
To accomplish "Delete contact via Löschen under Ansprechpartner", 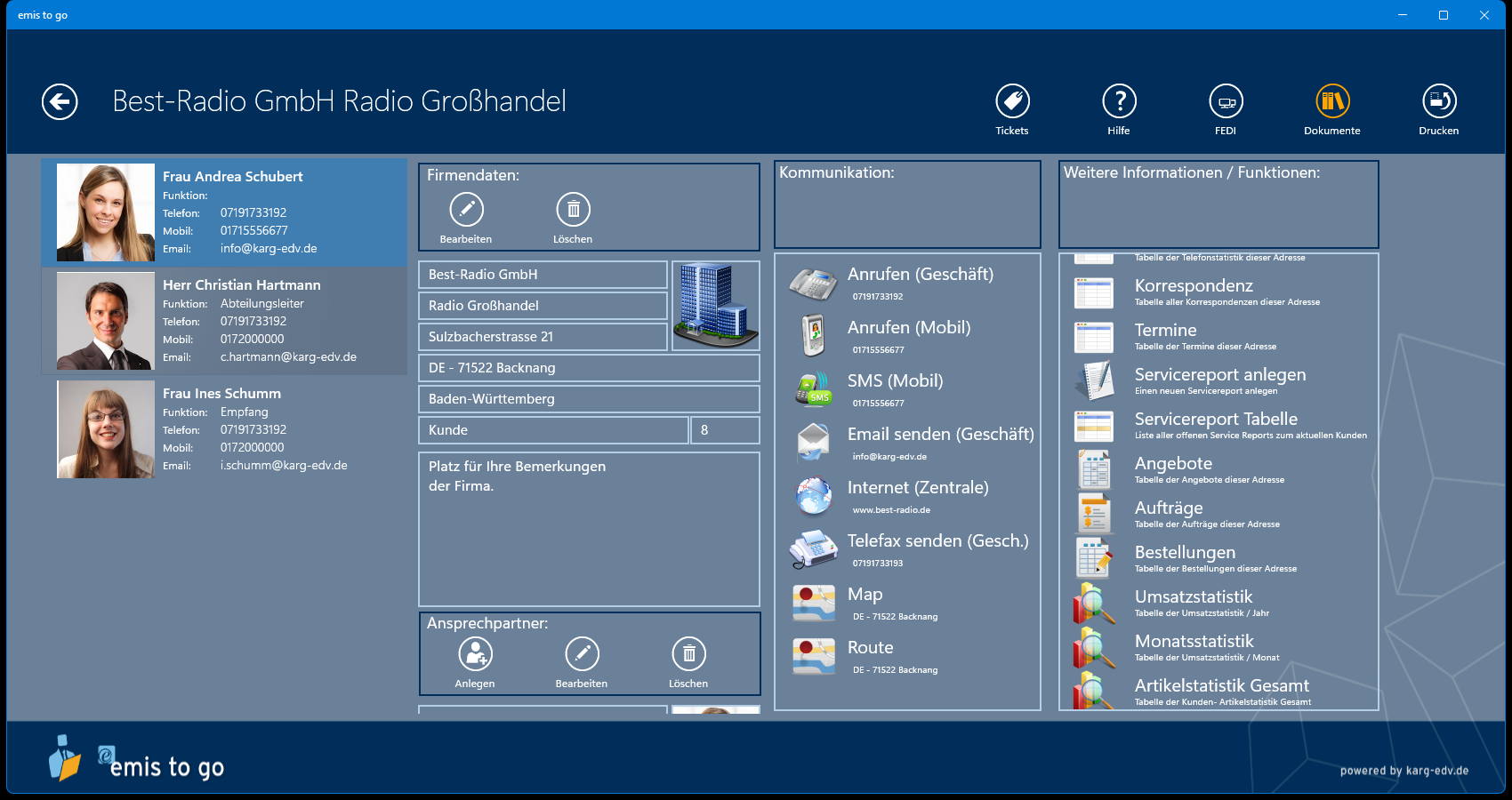I will click(688, 654).
